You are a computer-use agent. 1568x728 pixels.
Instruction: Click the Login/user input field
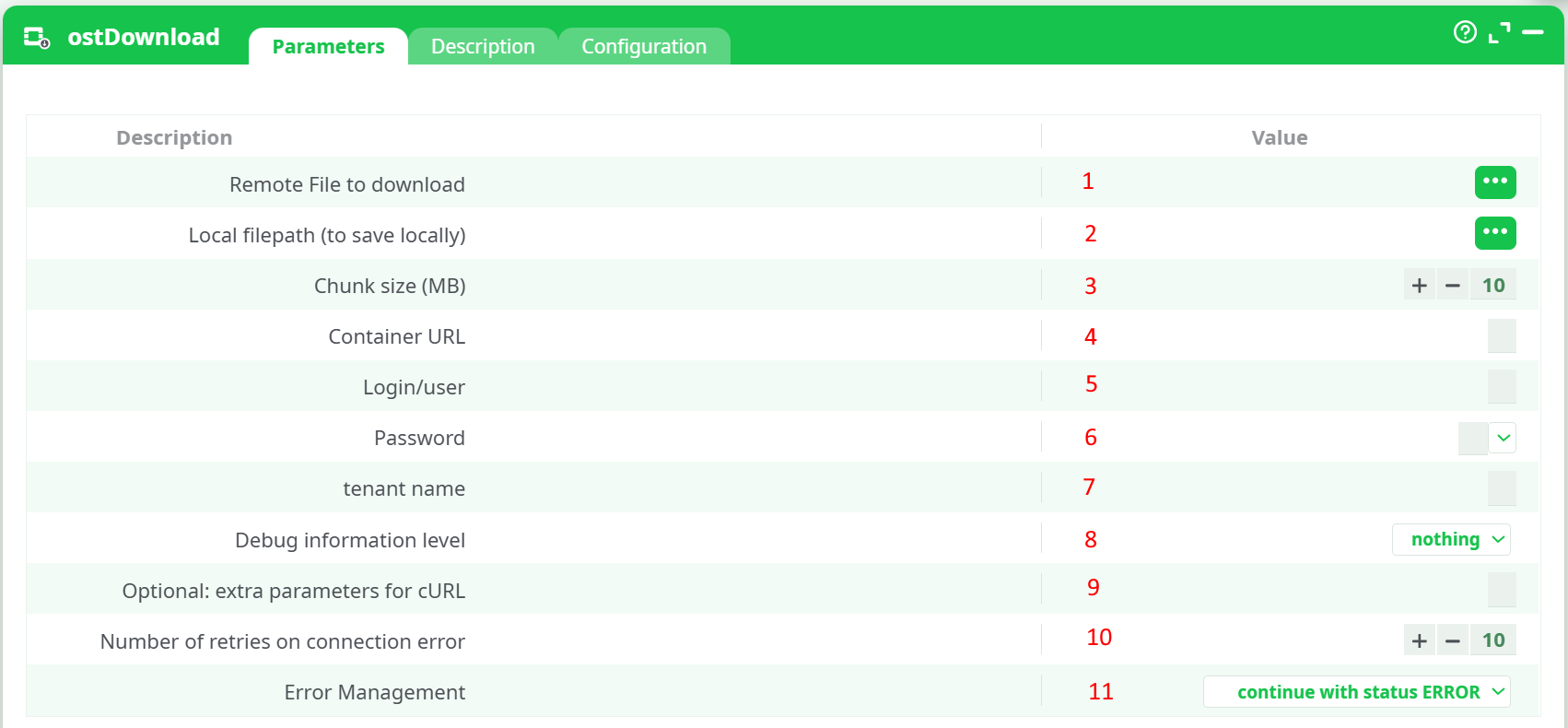1501,387
